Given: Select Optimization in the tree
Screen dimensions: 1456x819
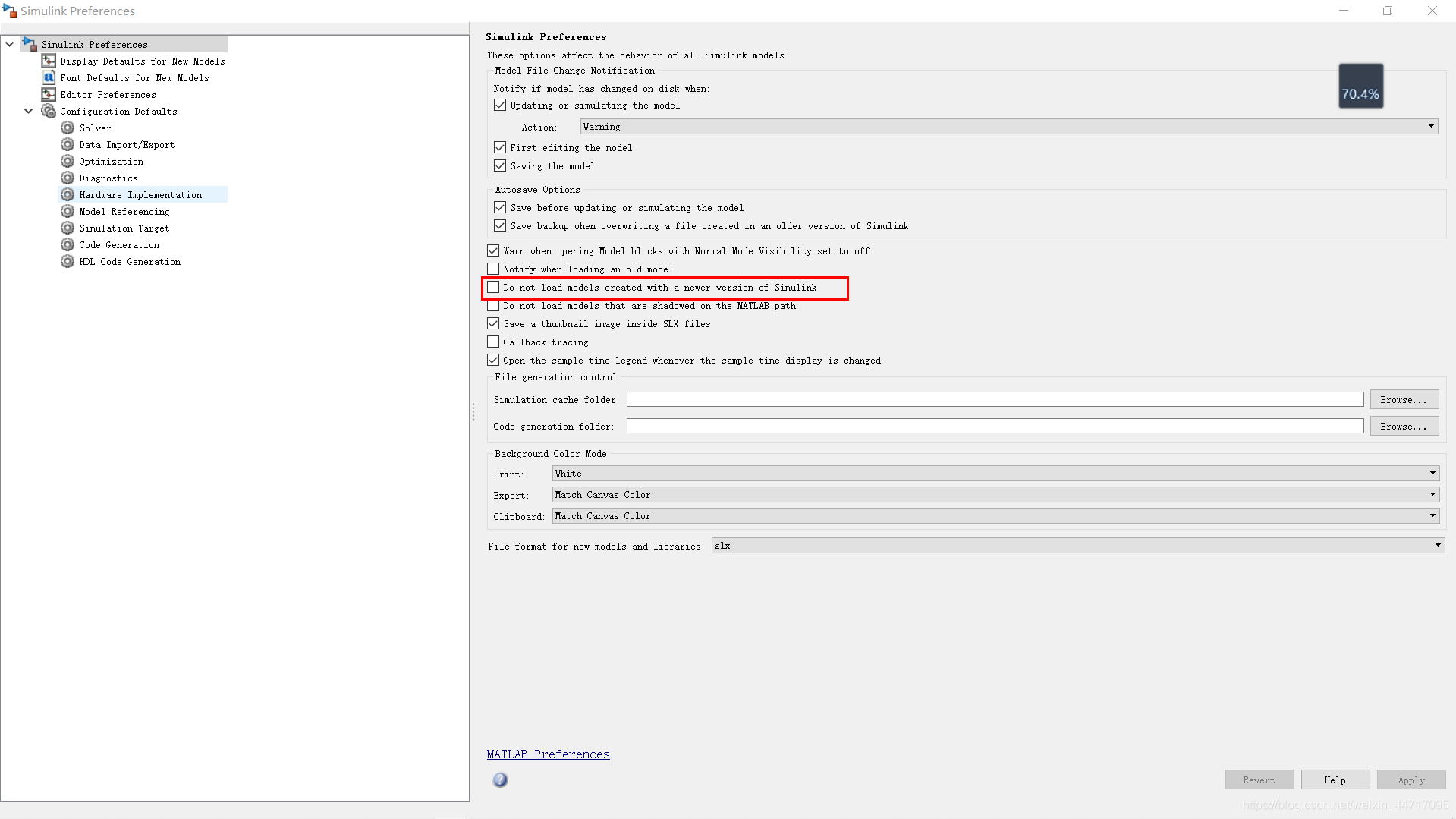Looking at the screenshot, I should coord(111,162).
